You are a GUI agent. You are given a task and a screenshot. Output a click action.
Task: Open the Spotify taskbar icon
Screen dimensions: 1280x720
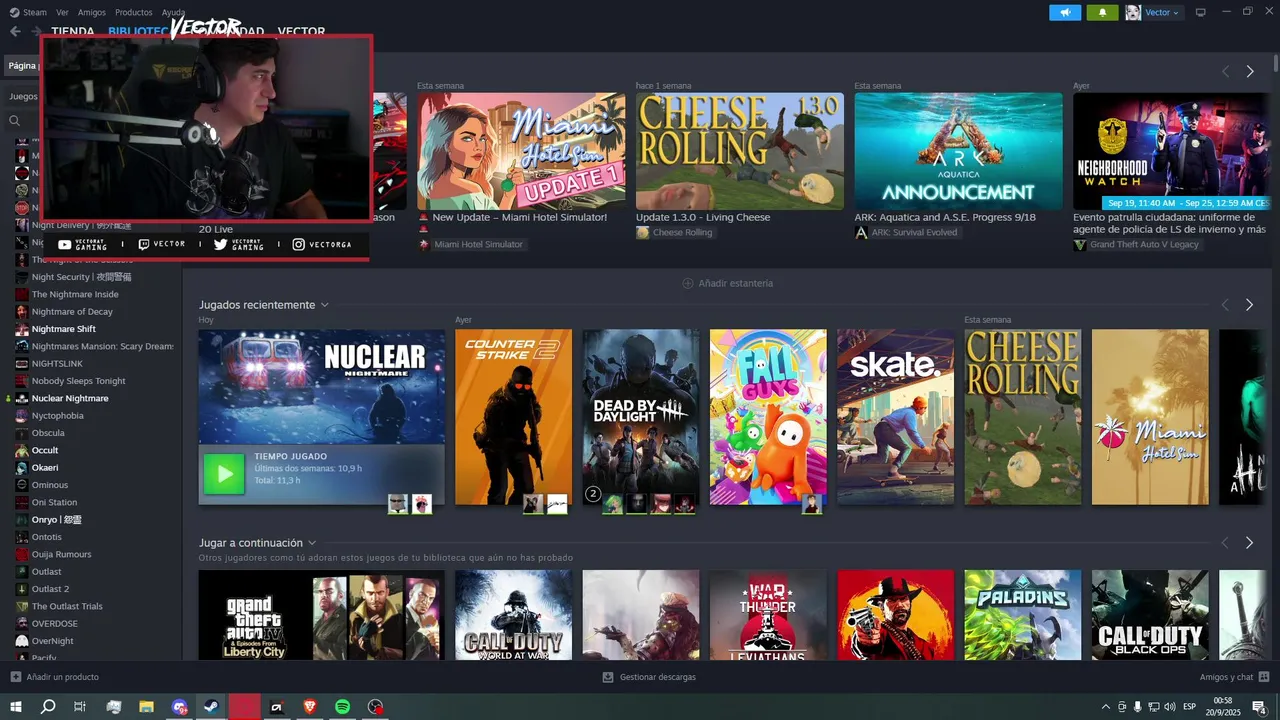pos(342,707)
